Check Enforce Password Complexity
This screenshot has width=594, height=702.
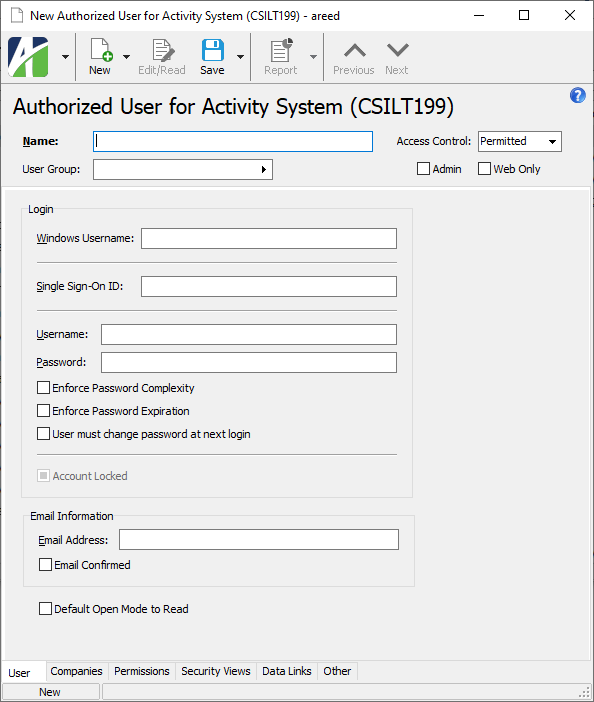[x=43, y=388]
